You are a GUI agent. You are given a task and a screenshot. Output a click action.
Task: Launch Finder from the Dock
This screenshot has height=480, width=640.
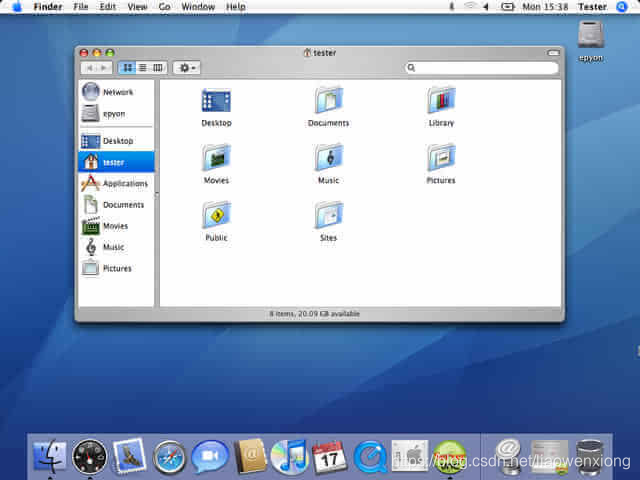49,456
